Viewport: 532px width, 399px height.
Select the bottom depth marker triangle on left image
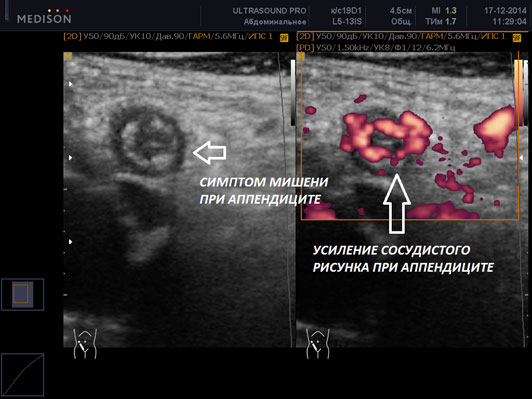click(70, 242)
